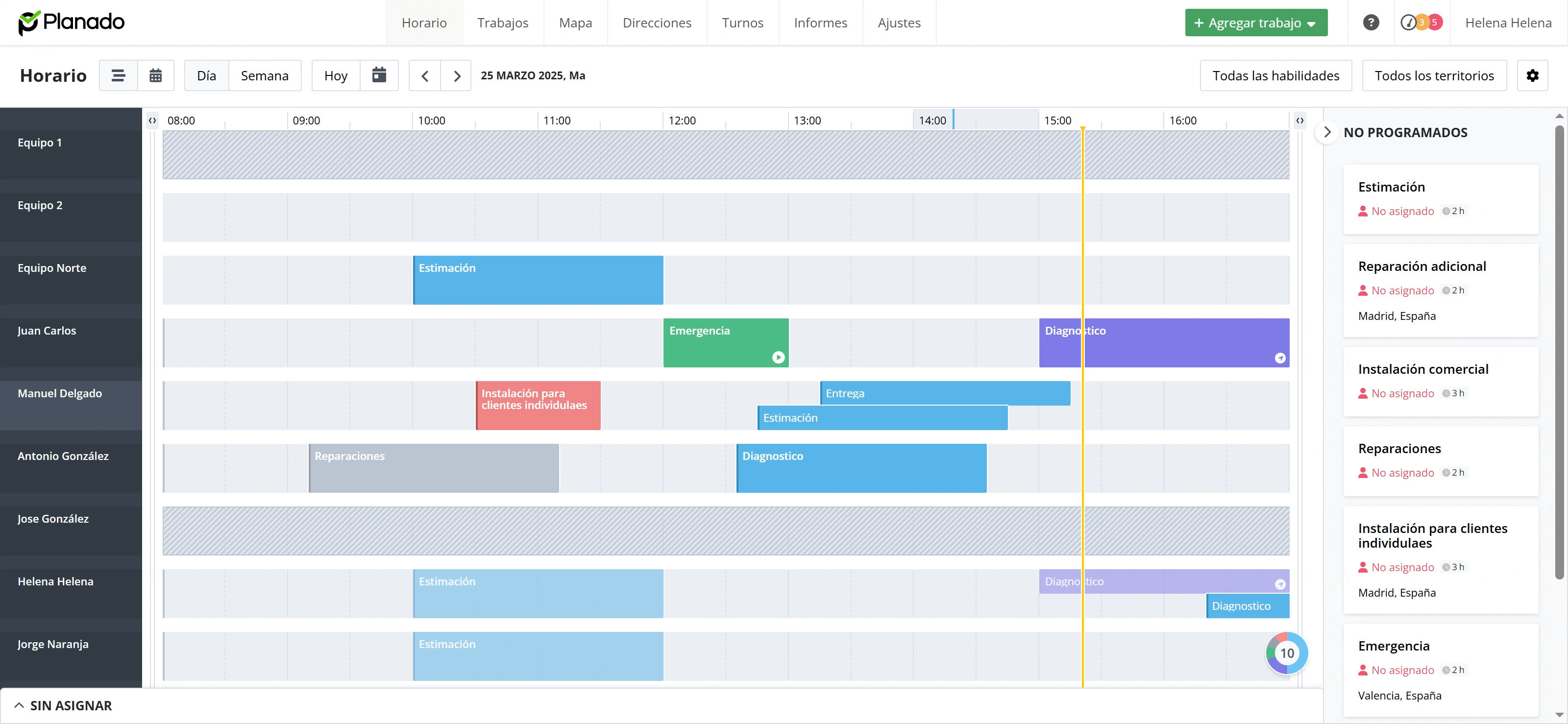This screenshot has height=724, width=1568.
Task: Go to previous day arrow
Action: pos(425,75)
